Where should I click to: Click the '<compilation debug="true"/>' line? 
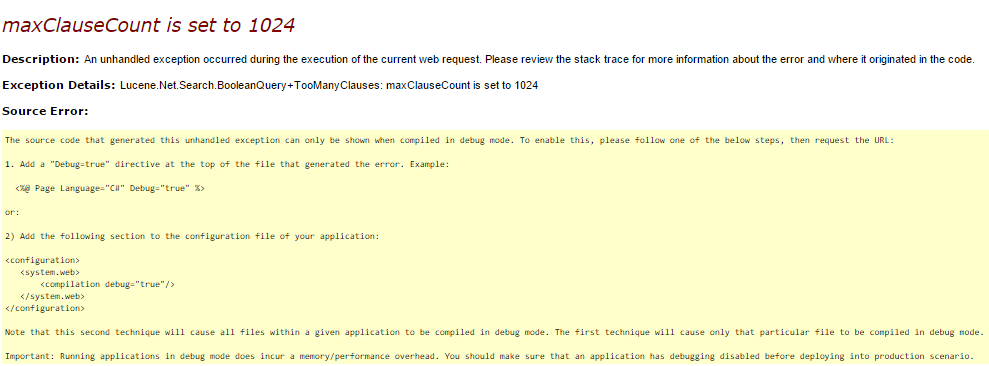[x=107, y=284]
